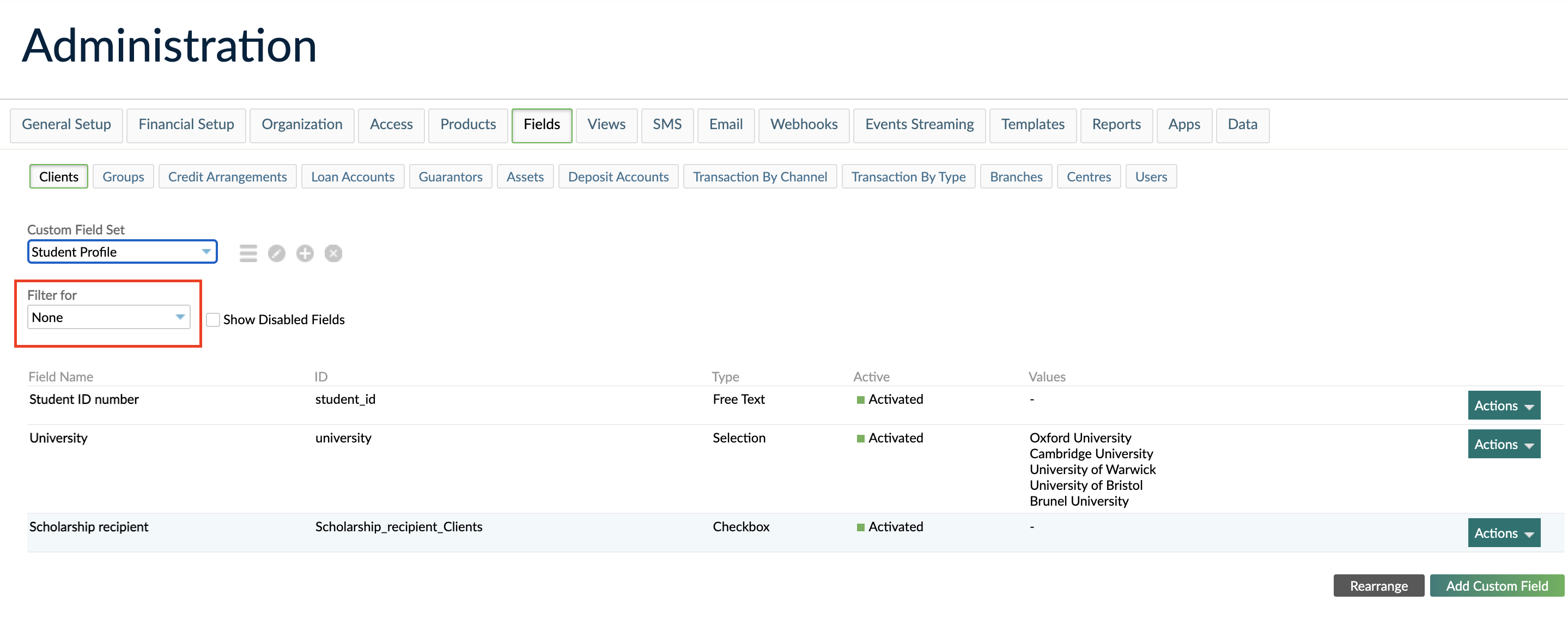Select the Groups subtab
The height and width of the screenshot is (643, 1568).
123,176
